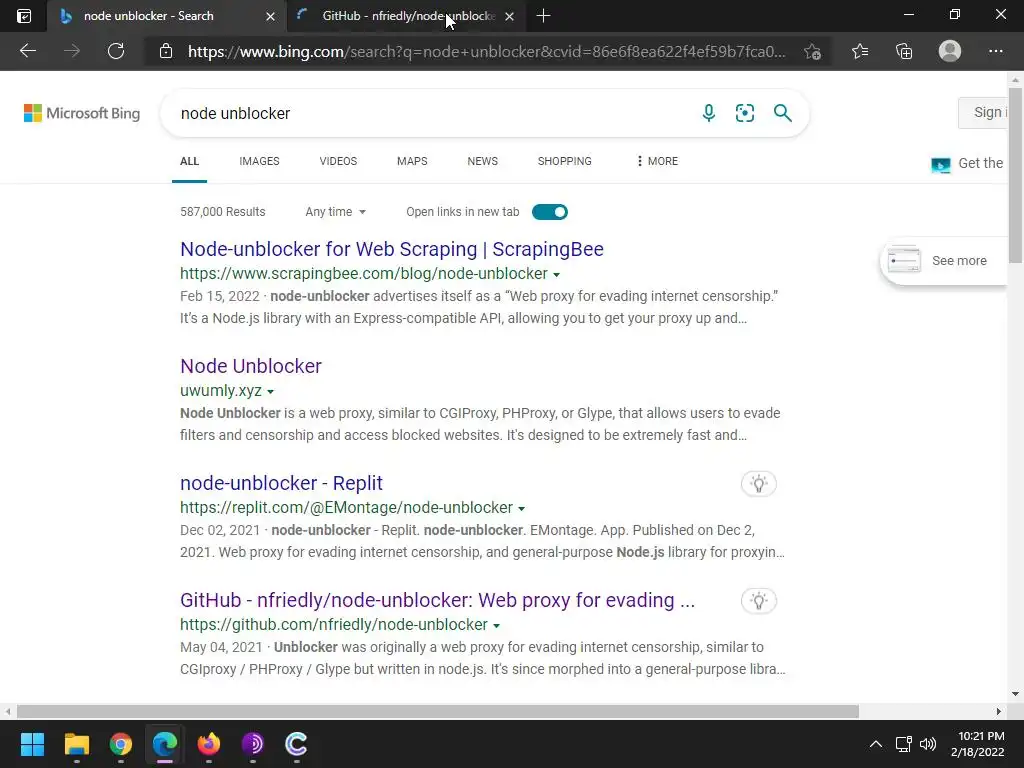1024x768 pixels.
Task: Click the scroll down arrow
Action: pyautogui.click(x=1016, y=694)
